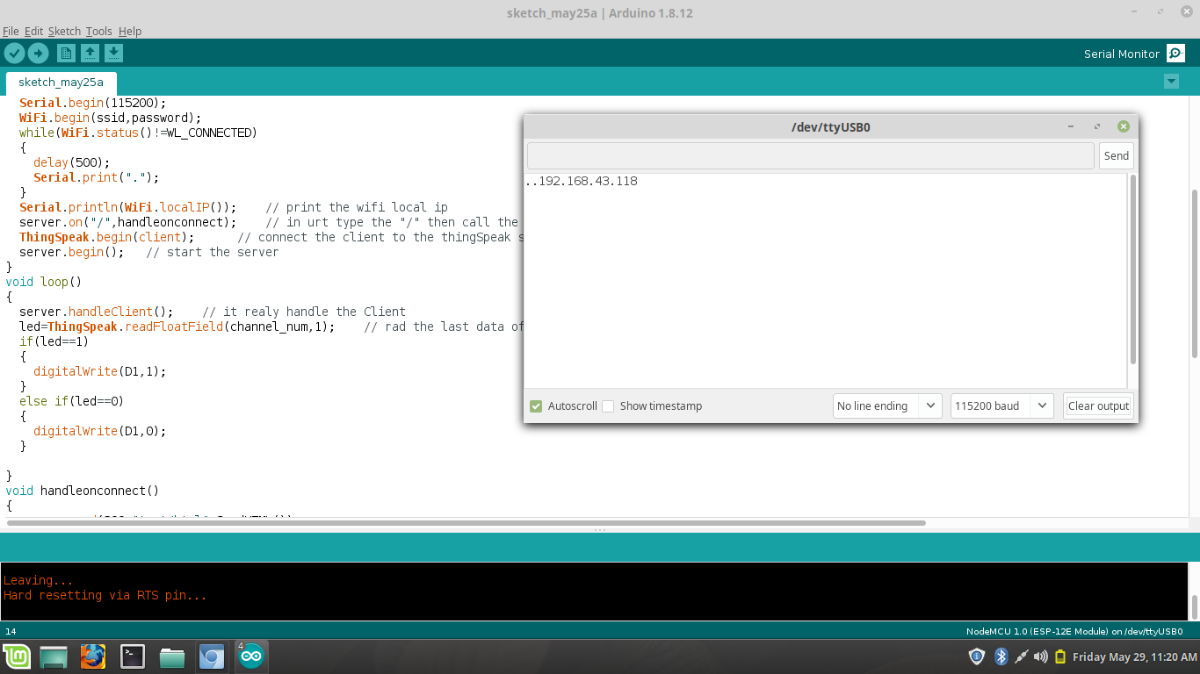Click the Open sketch toolbar icon
Viewport: 1200px width, 674px height.
tap(90, 53)
